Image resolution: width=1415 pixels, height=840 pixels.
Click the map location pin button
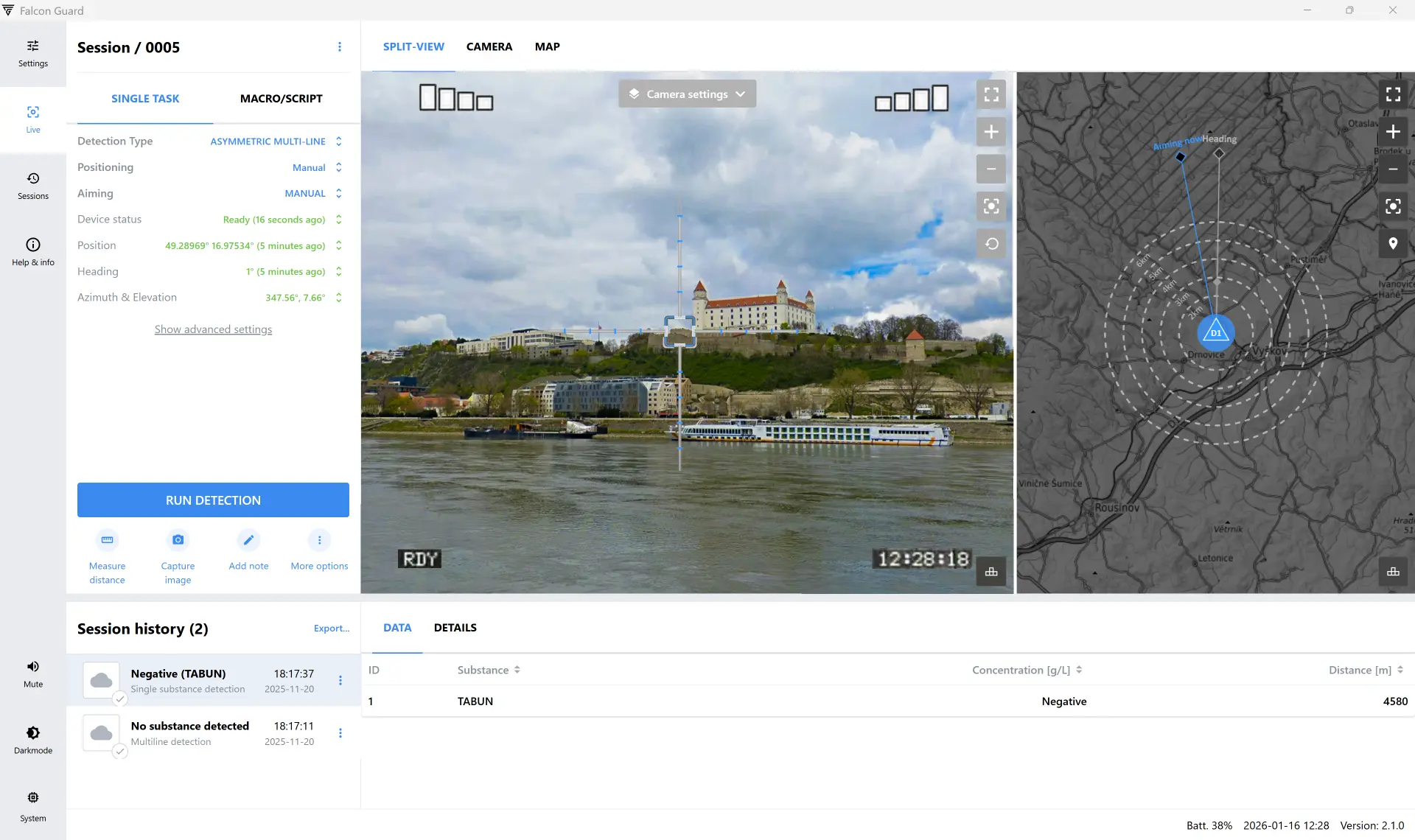1393,244
